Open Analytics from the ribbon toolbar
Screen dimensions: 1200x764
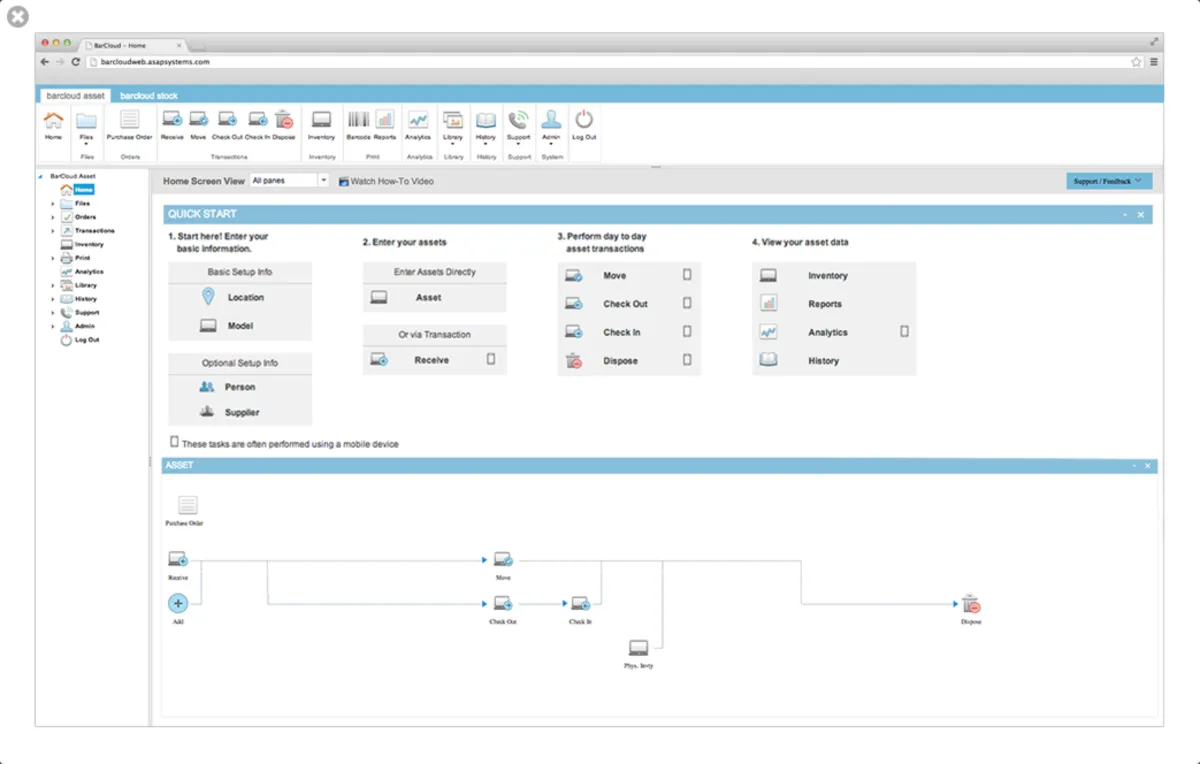[418, 122]
